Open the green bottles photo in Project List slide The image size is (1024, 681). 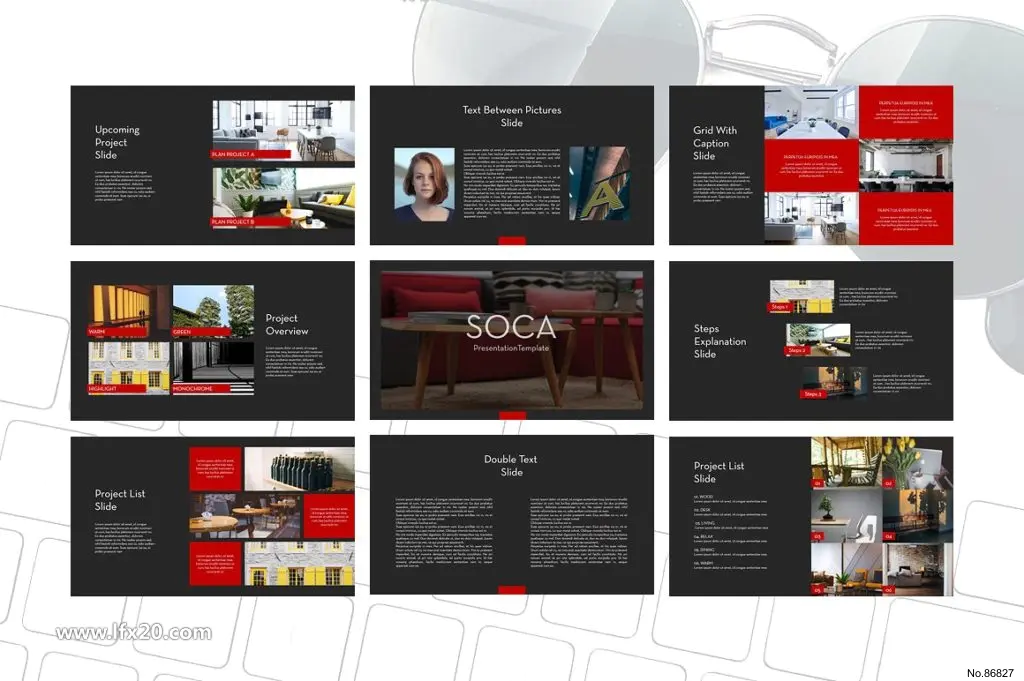pyautogui.click(x=299, y=468)
